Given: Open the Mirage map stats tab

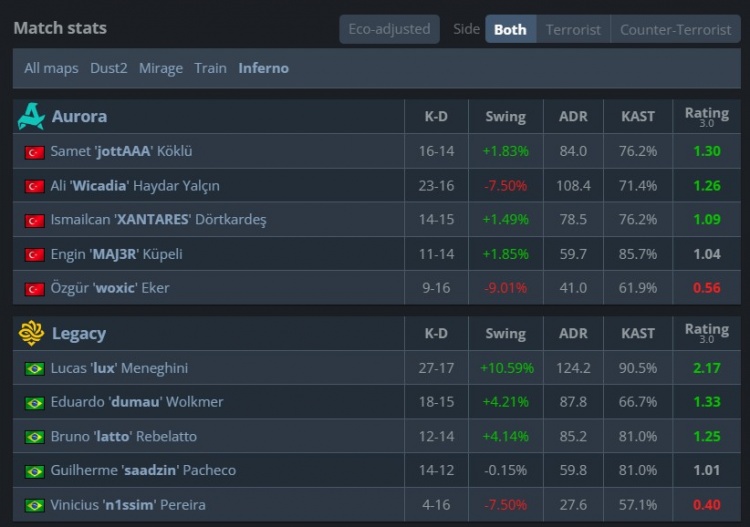Looking at the screenshot, I should 161,68.
